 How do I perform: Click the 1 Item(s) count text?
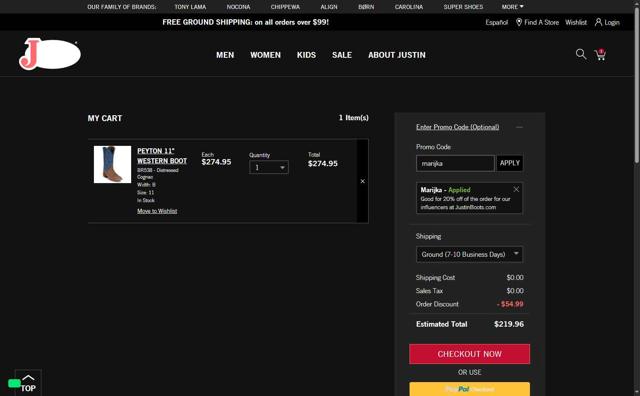point(353,118)
